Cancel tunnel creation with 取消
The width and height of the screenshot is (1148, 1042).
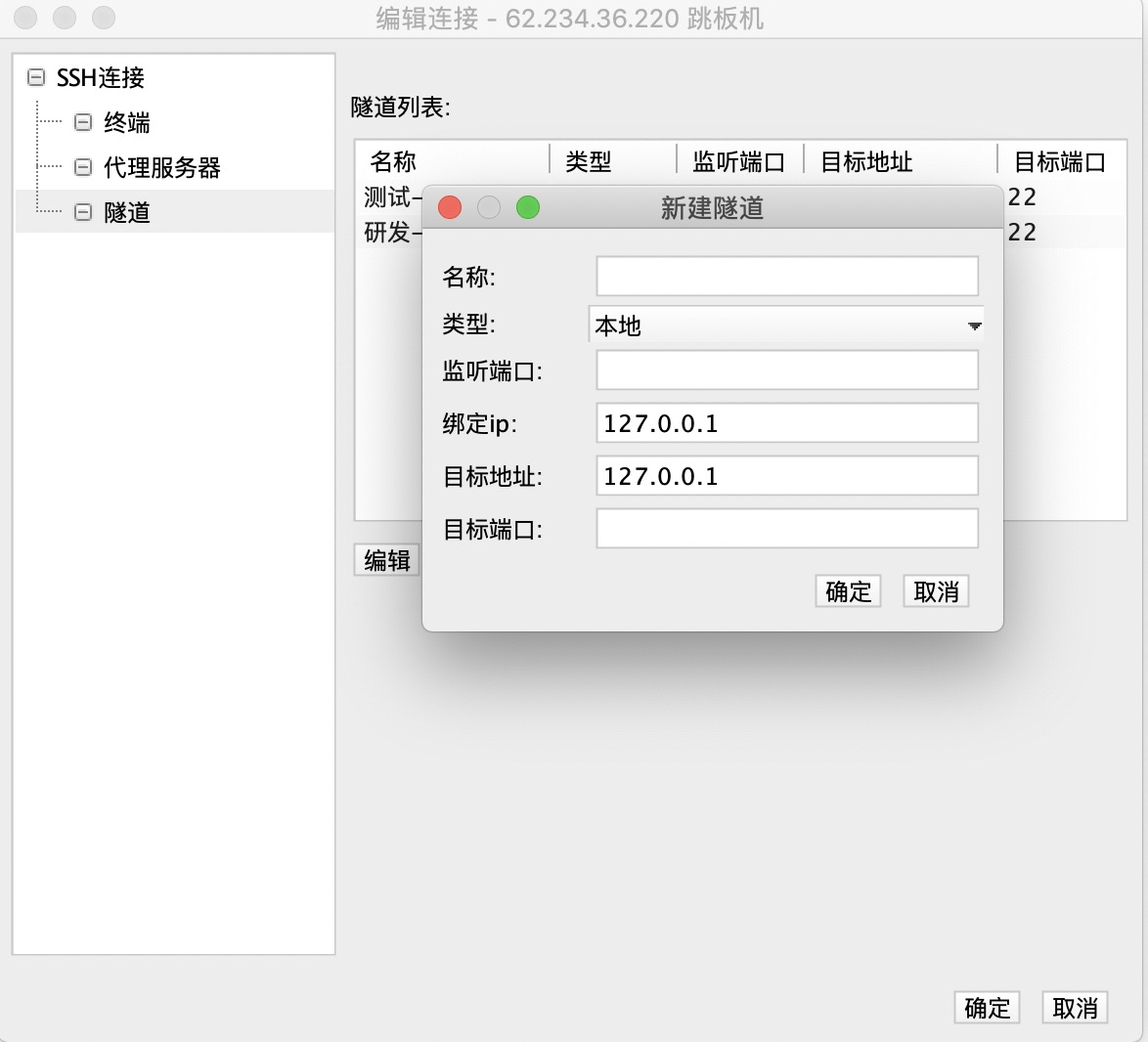935,590
